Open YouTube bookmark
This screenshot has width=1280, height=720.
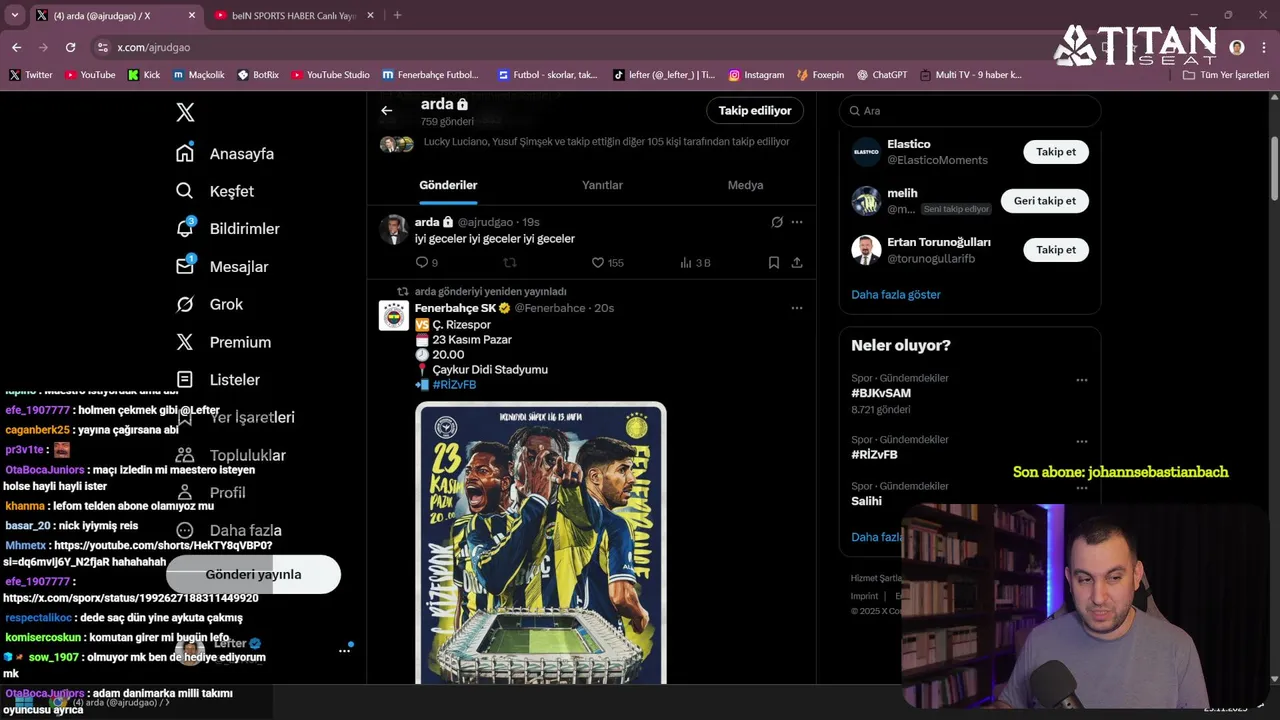pyautogui.click(x=90, y=75)
